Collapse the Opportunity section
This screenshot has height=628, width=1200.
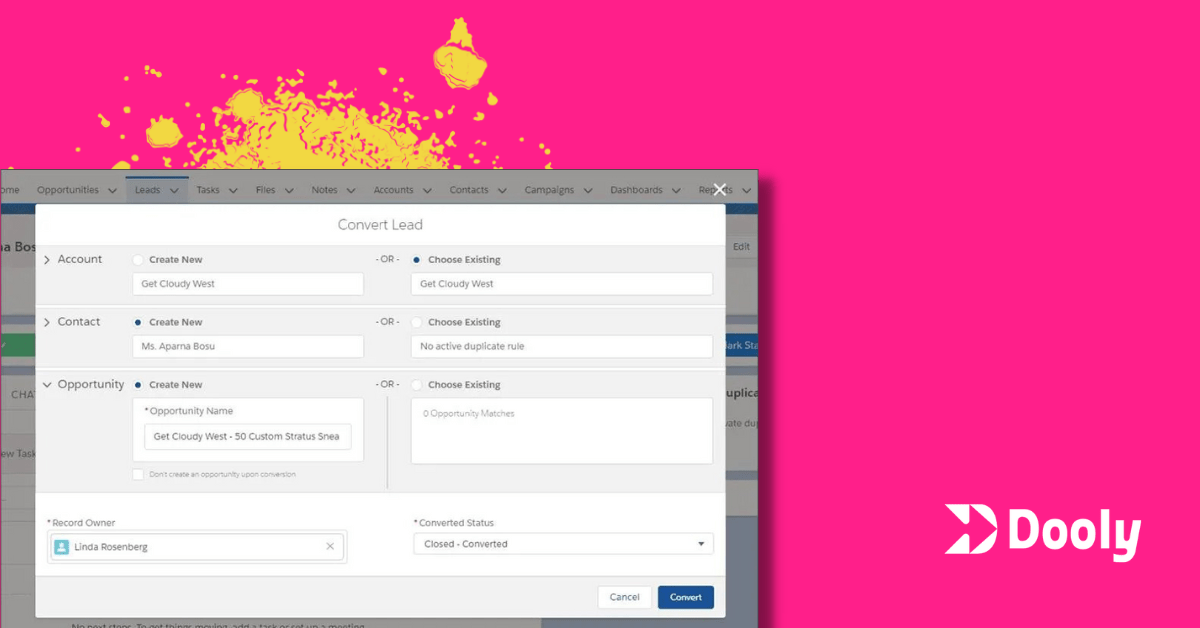coord(46,384)
